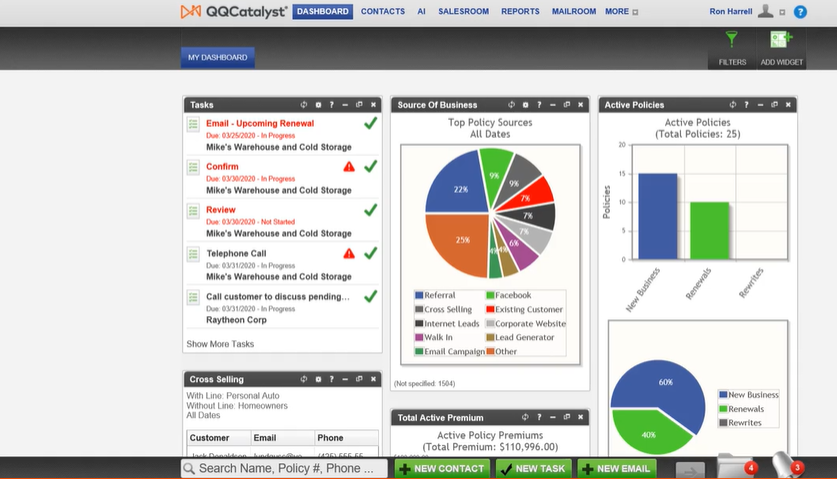Pop out the Active Policies widget

774,105
